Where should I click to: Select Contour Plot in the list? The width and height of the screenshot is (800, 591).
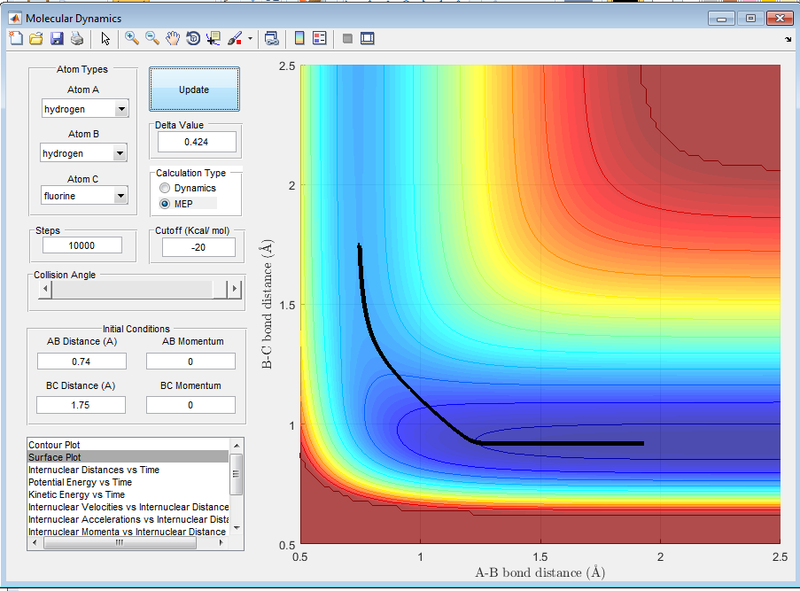[x=54, y=445]
